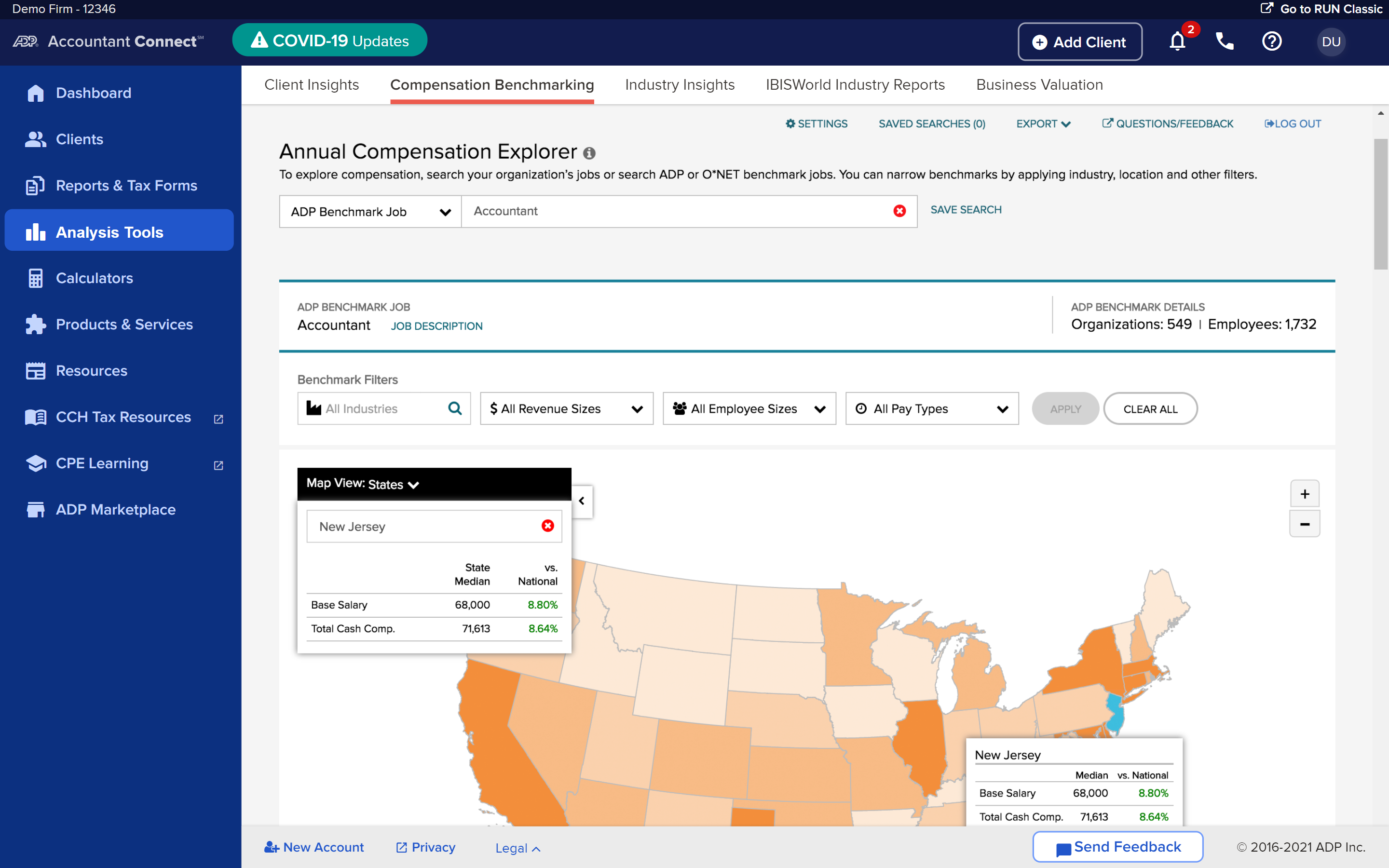The width and height of the screenshot is (1389, 868).
Task: Click the Save Search link
Action: 966,210
